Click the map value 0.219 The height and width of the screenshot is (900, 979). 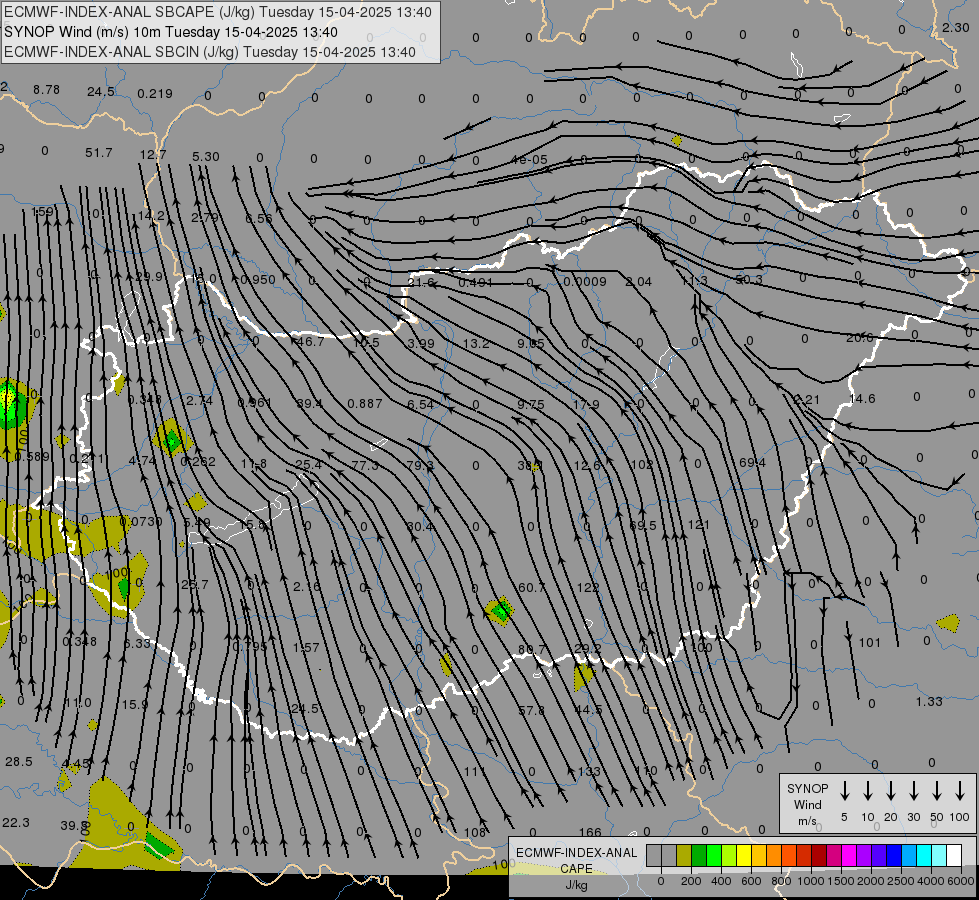pos(155,94)
